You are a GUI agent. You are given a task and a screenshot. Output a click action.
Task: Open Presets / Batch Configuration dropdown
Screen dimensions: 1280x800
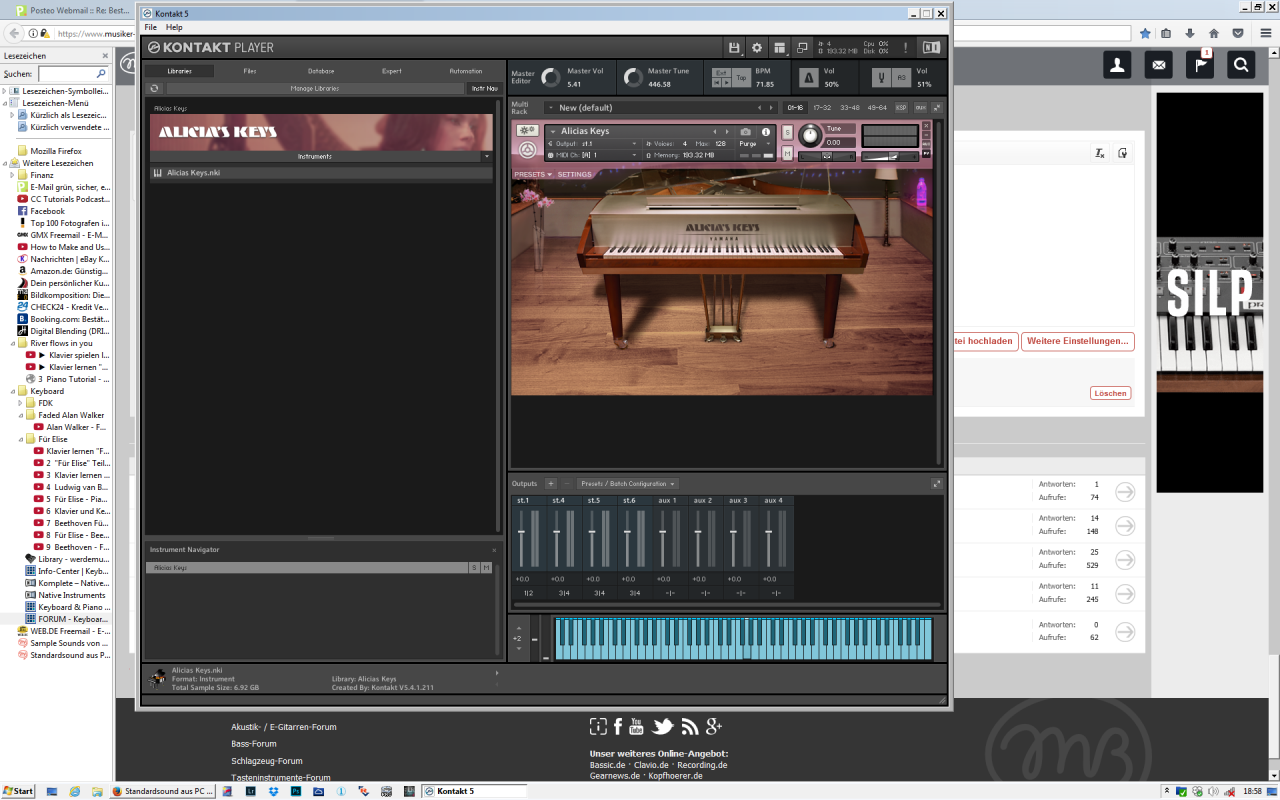tap(628, 484)
